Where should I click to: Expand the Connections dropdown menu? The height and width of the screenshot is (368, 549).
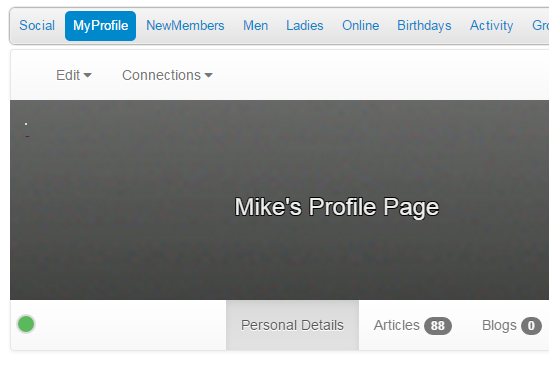pyautogui.click(x=167, y=75)
